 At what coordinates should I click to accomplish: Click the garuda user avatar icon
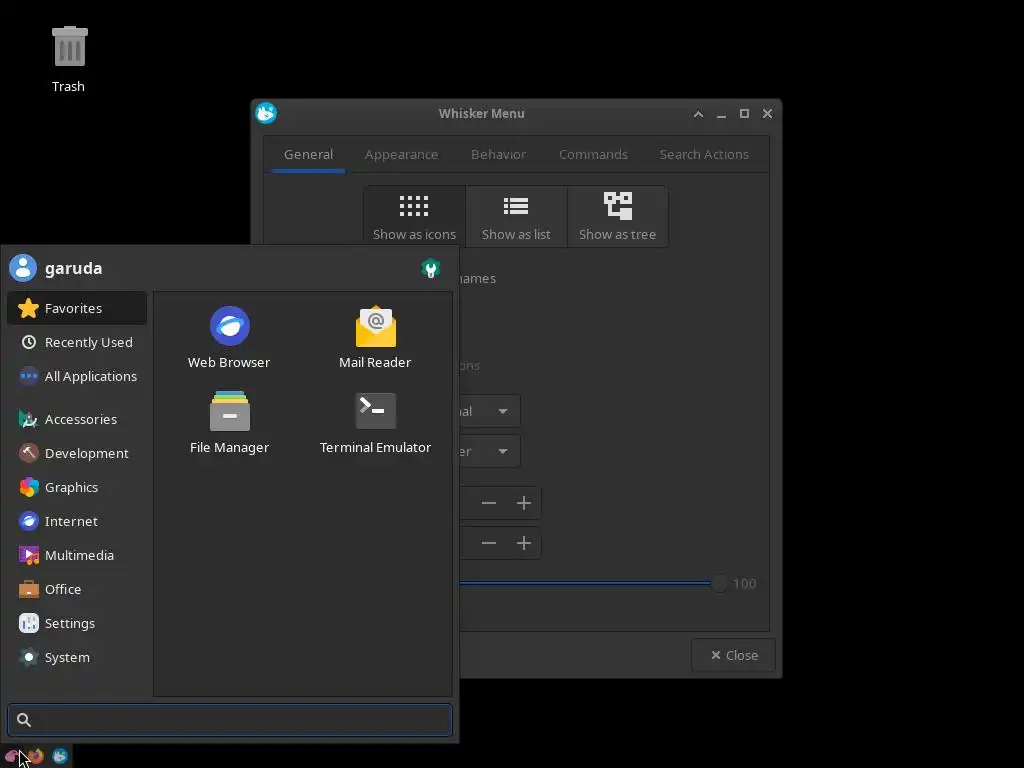(x=23, y=268)
